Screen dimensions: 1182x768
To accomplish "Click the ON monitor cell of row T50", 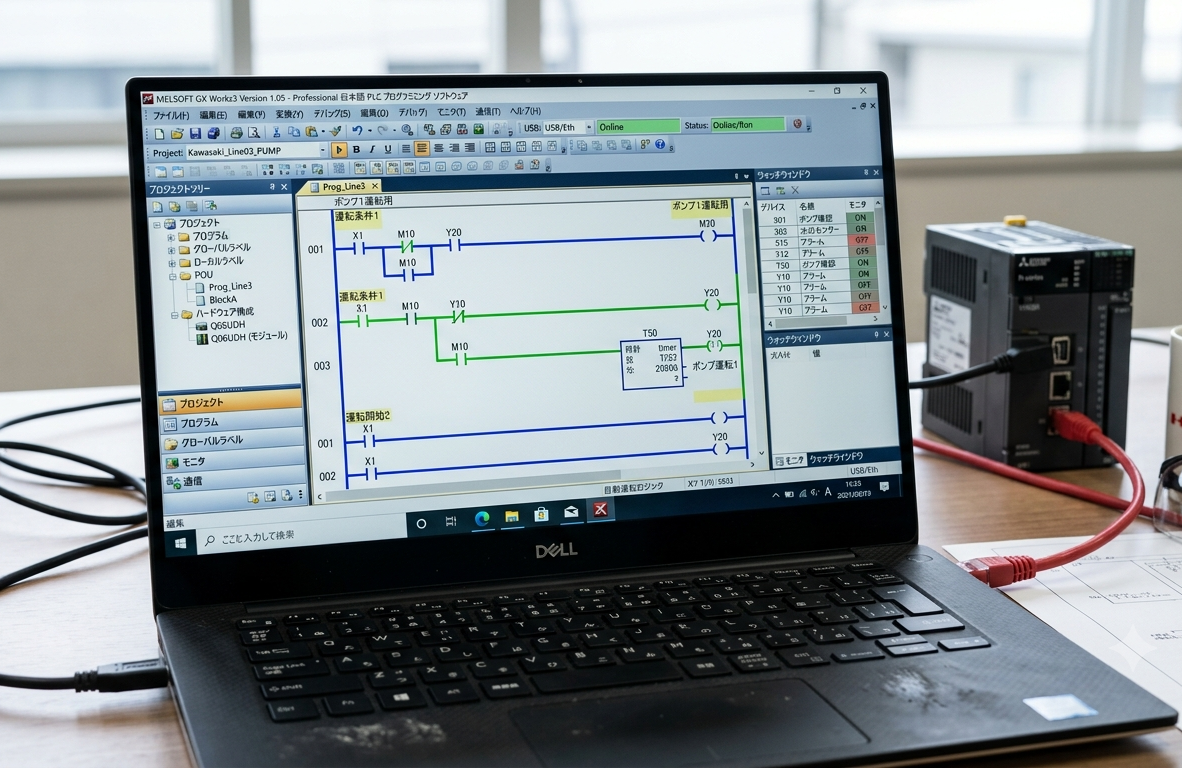I will tap(862, 263).
